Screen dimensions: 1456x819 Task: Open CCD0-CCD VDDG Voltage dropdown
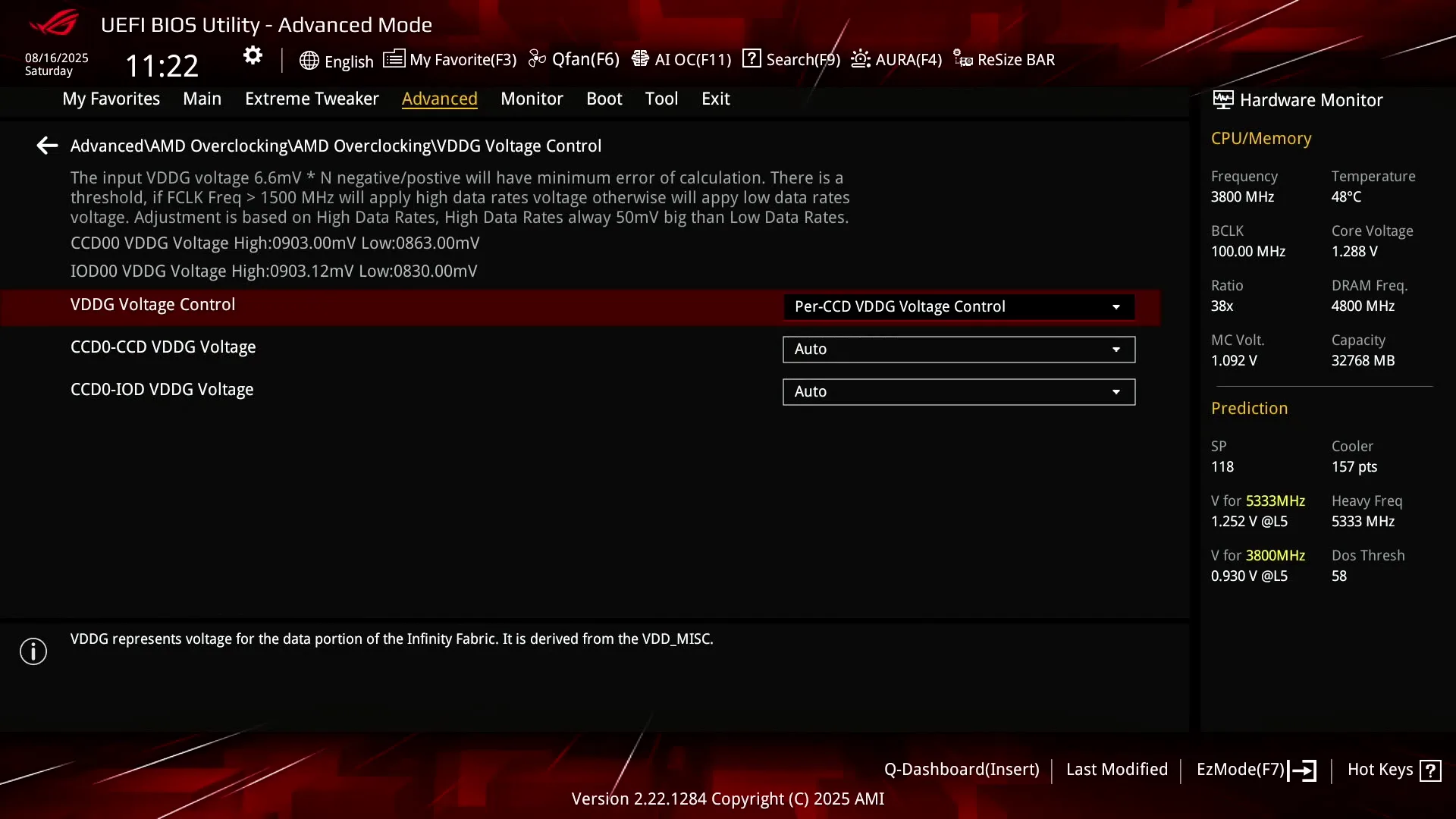click(959, 350)
